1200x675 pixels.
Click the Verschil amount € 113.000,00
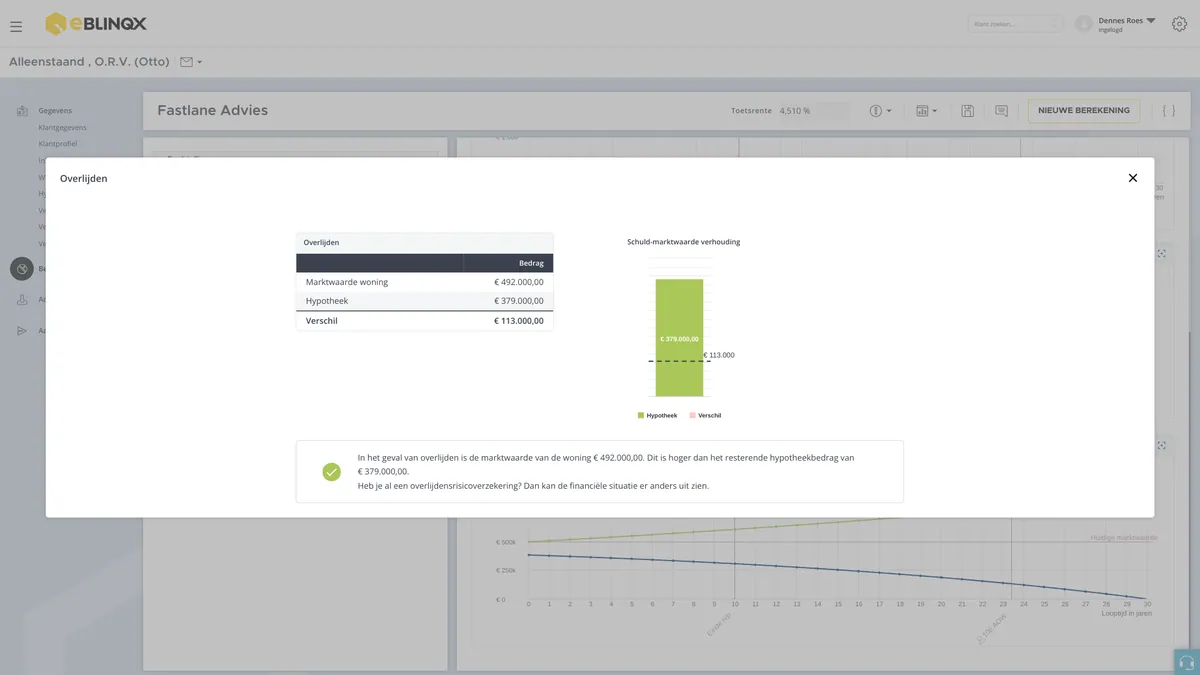pos(519,321)
